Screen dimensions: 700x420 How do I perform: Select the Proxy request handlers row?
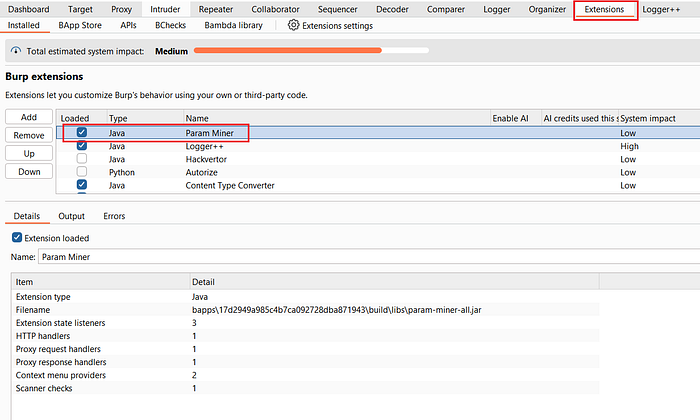306,349
